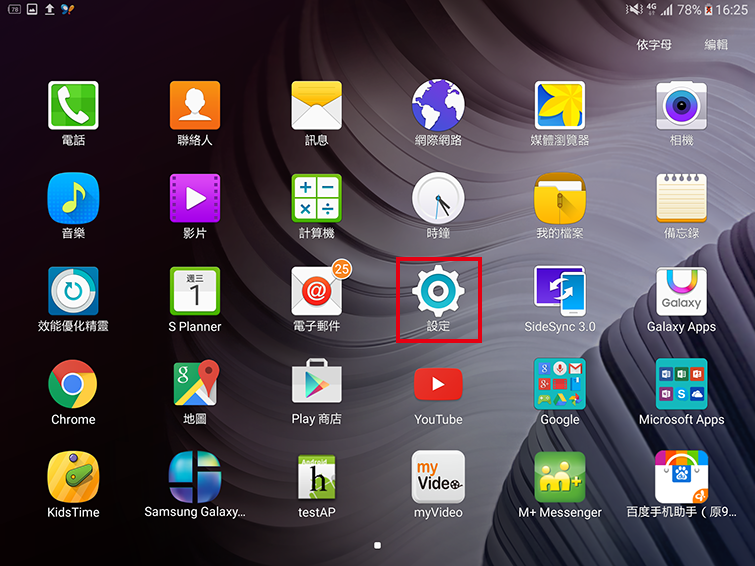755x566 pixels.
Task: Open the 地圖 maps app
Action: tap(195, 384)
